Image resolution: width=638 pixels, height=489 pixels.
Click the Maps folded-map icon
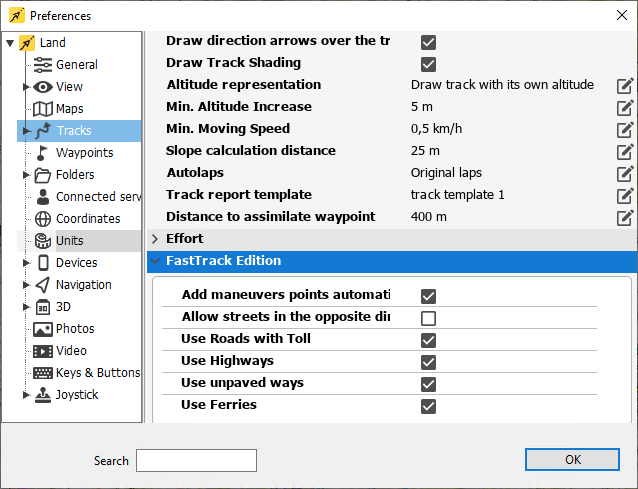[43, 109]
